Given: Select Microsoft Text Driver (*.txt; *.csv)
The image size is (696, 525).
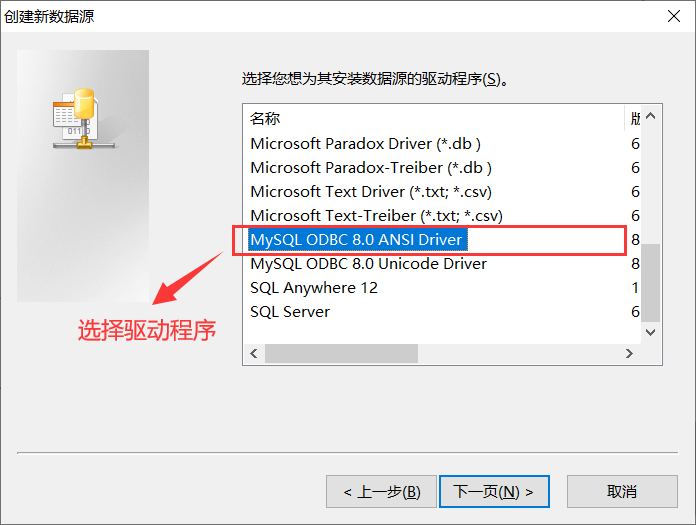Looking at the screenshot, I should 371,192.
